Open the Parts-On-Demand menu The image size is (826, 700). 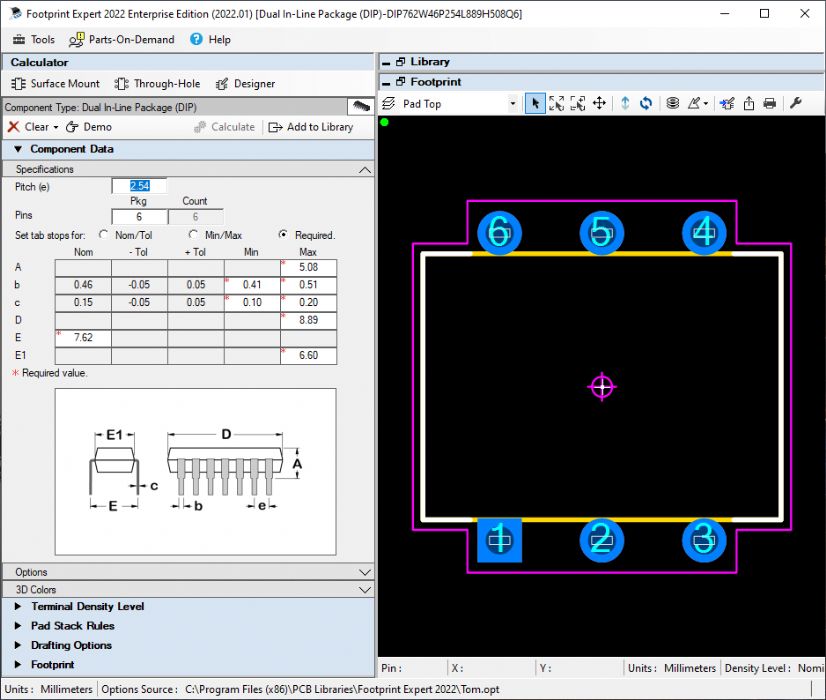122,40
